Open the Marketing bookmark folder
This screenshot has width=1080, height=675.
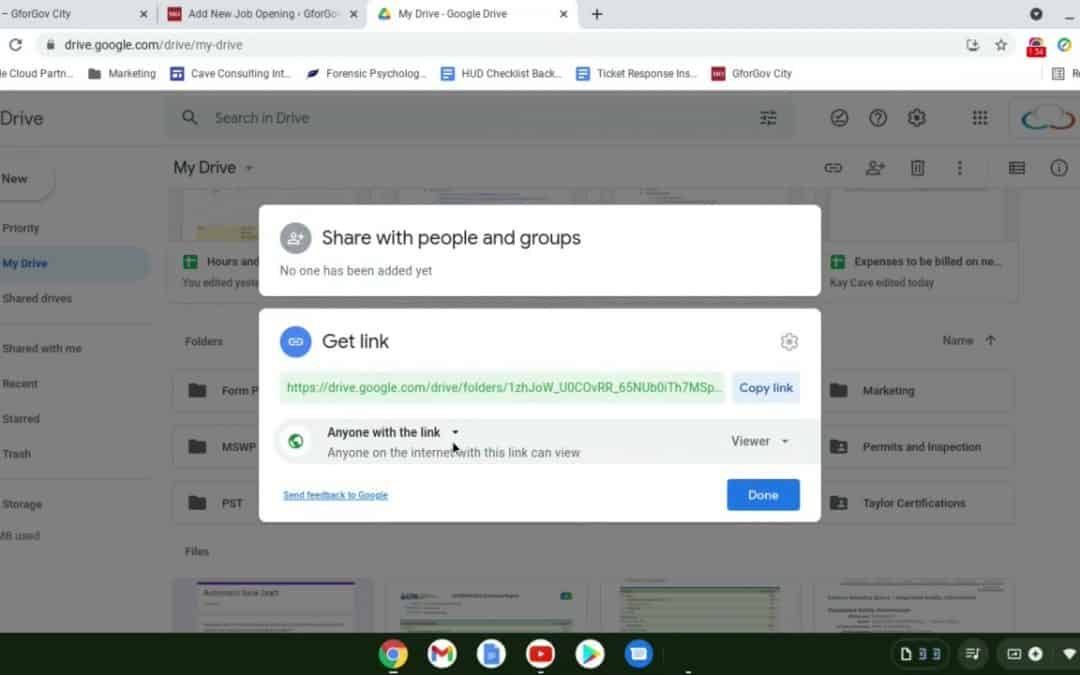122,74
